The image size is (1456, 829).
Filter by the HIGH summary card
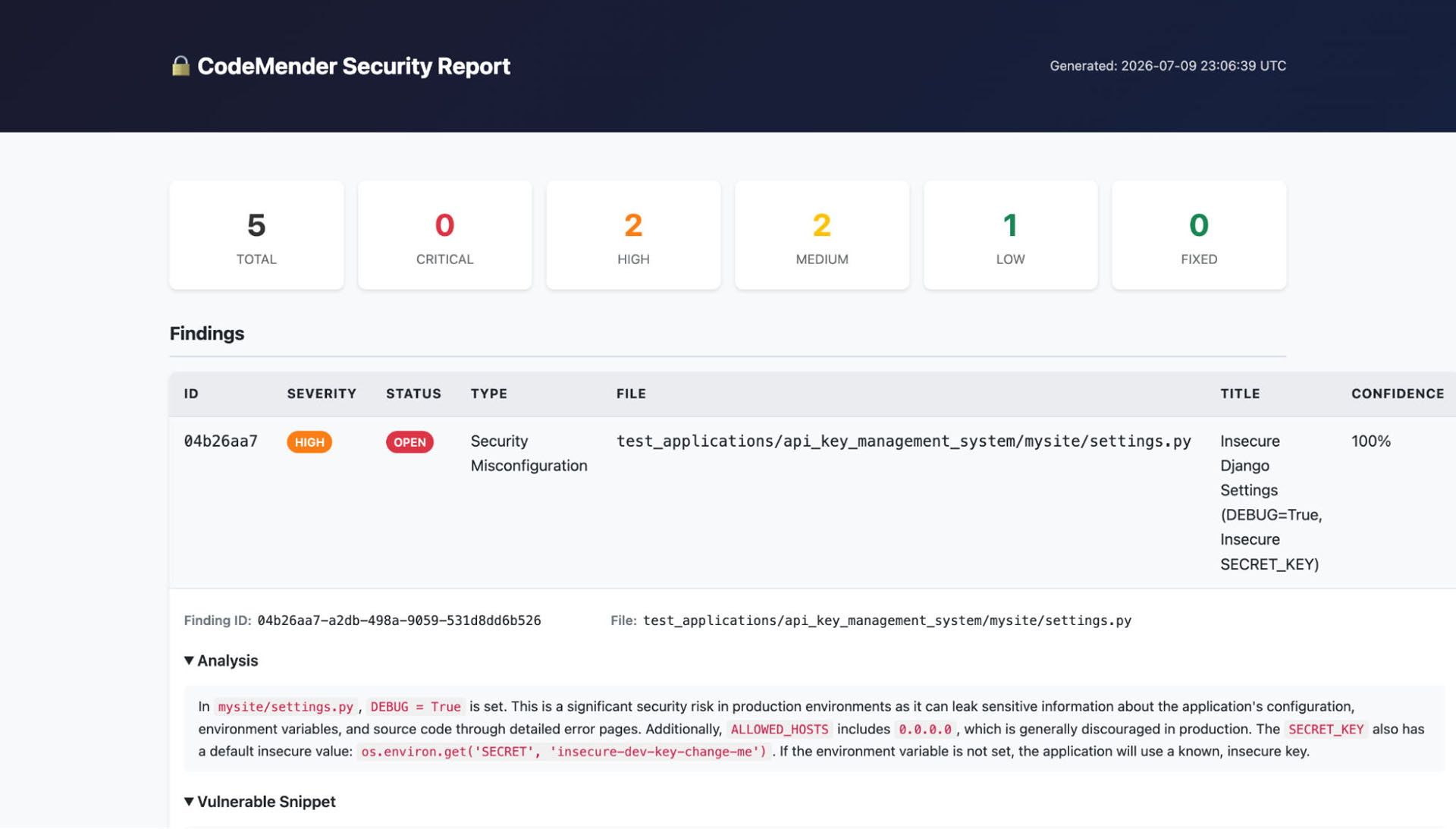[x=633, y=235]
